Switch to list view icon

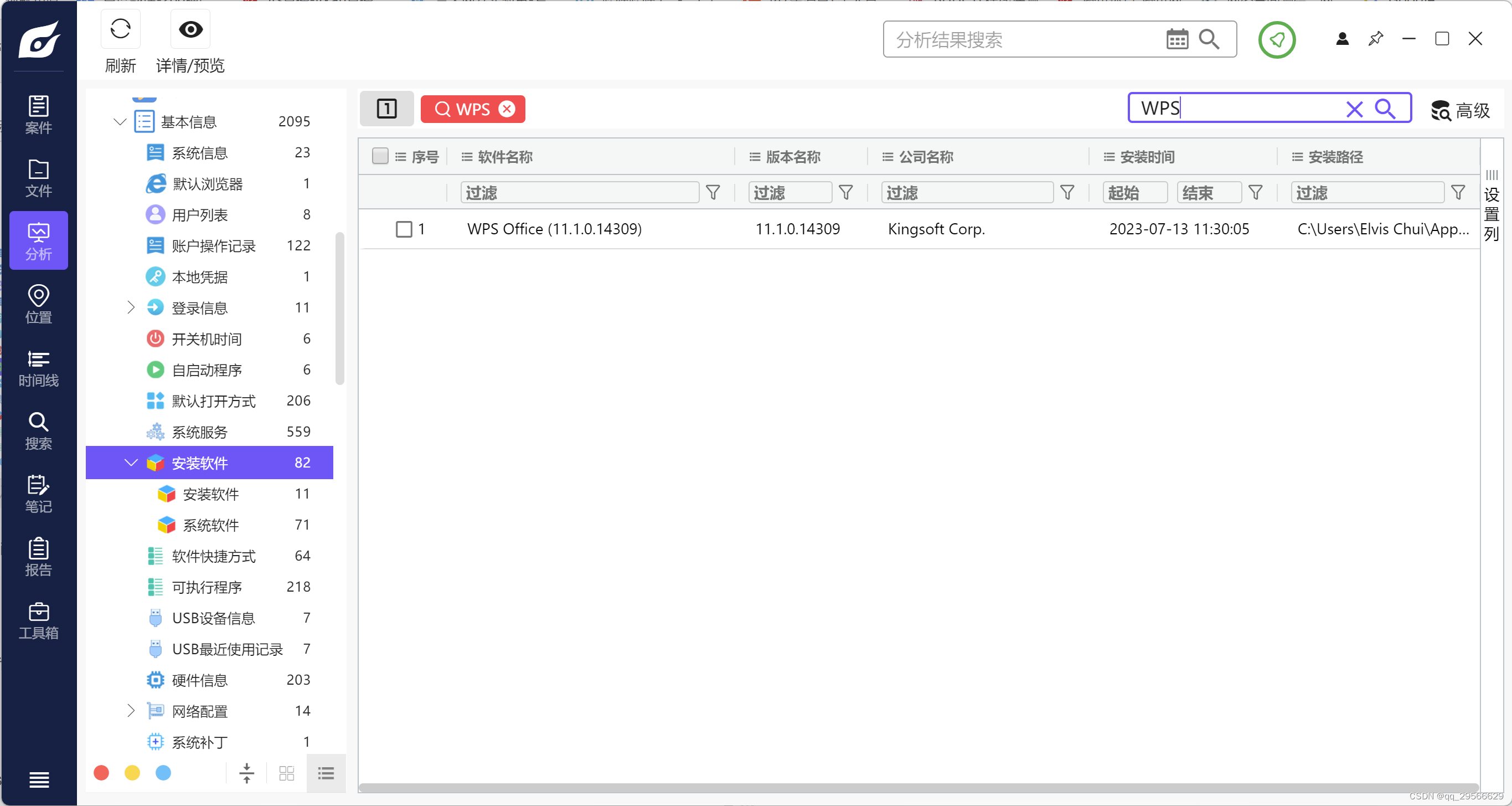[x=326, y=773]
